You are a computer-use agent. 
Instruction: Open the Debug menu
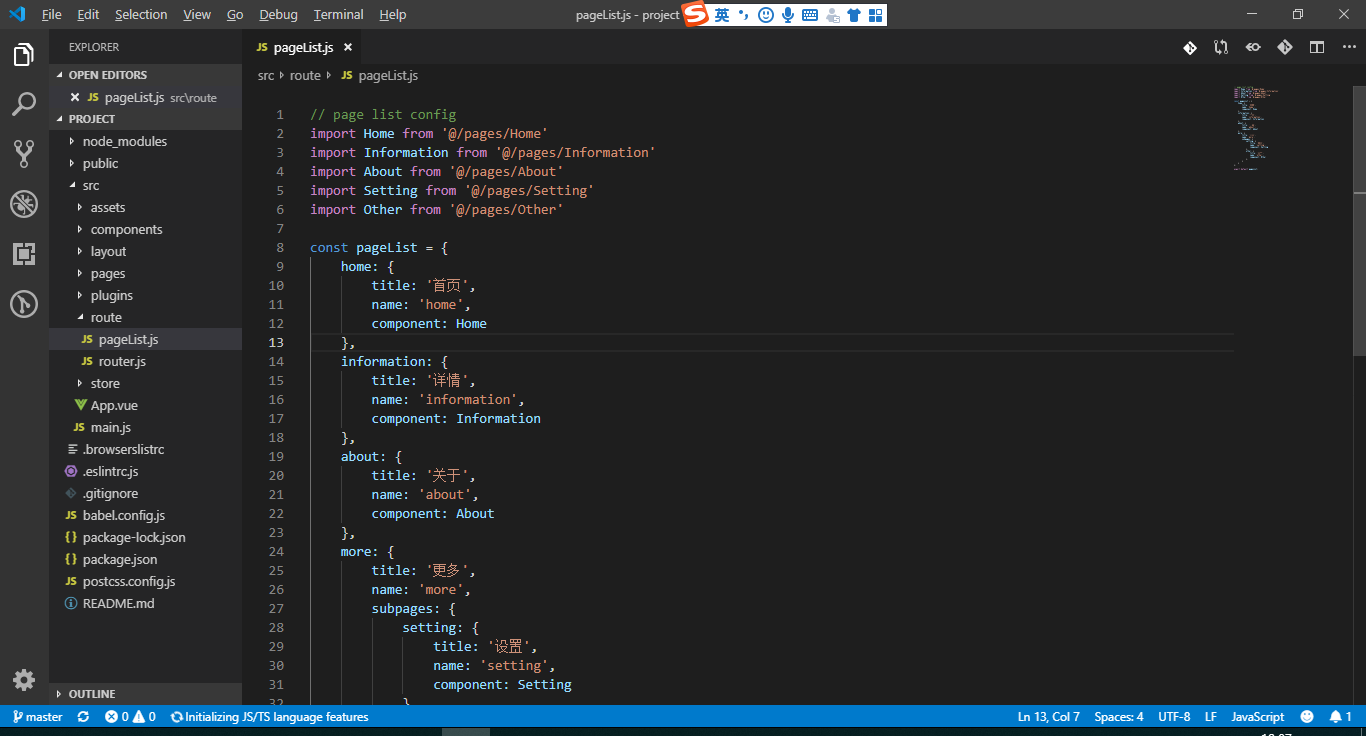pos(278,15)
